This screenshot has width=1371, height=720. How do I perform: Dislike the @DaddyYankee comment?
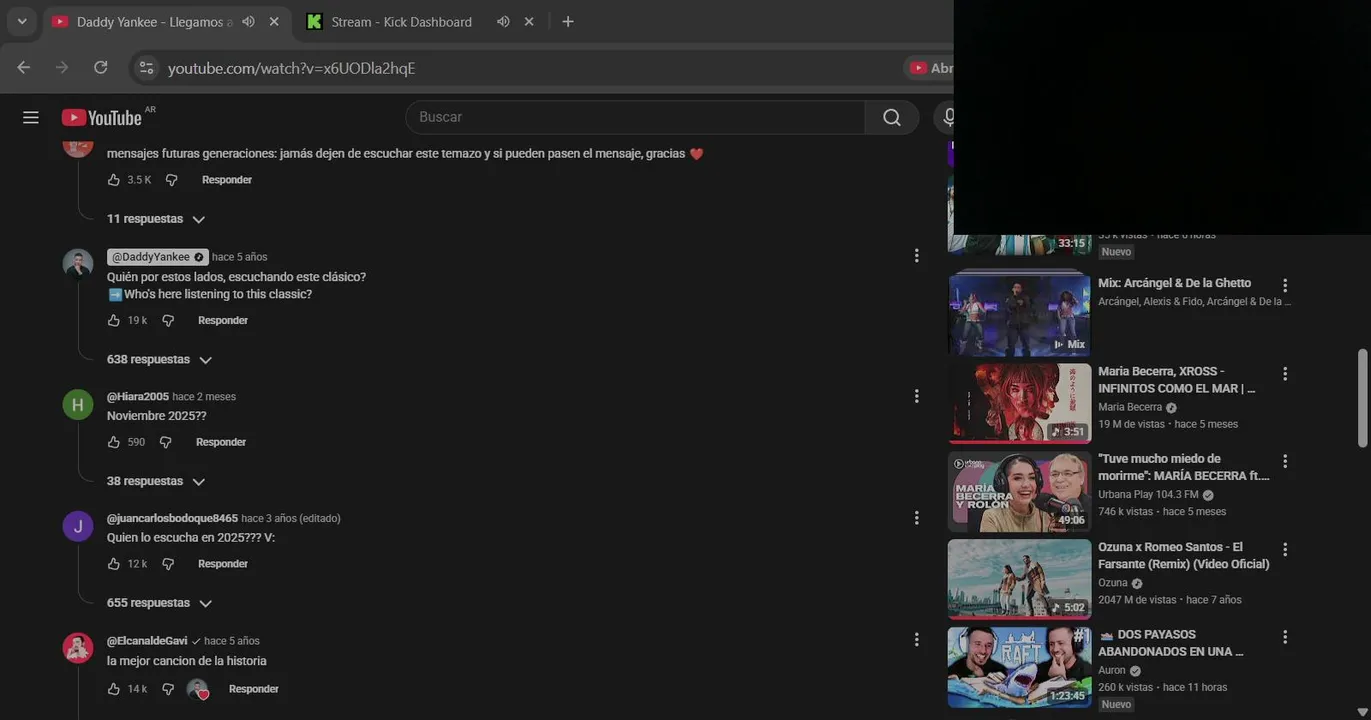click(x=168, y=321)
